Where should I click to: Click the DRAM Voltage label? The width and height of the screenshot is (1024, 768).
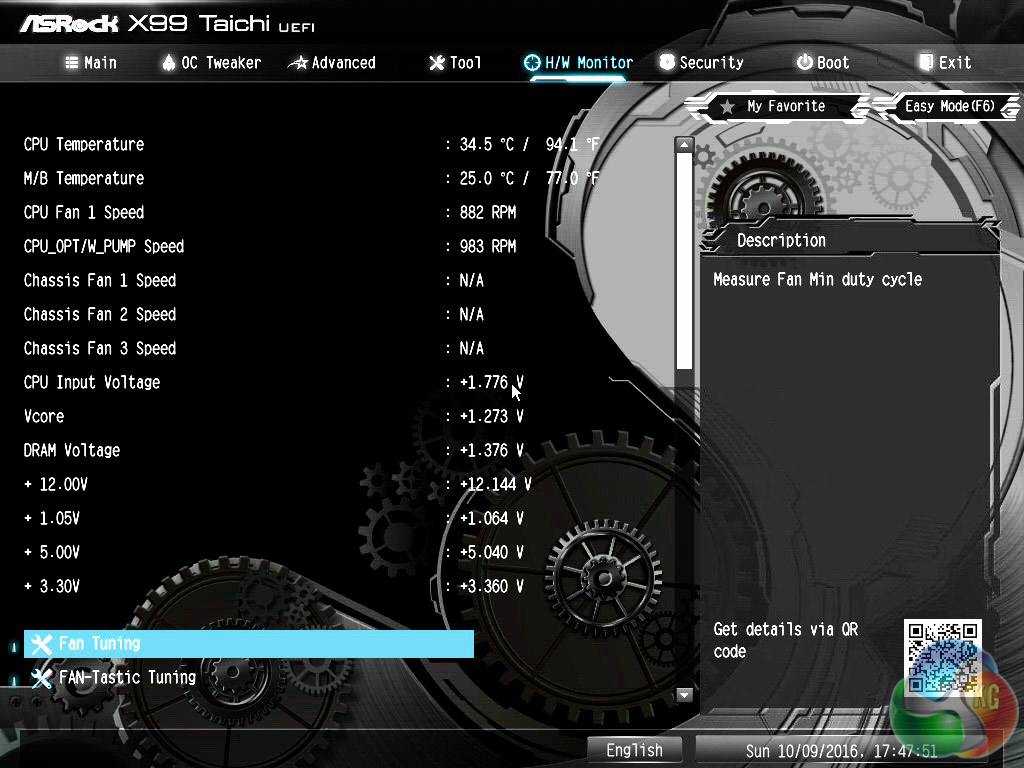(x=72, y=450)
